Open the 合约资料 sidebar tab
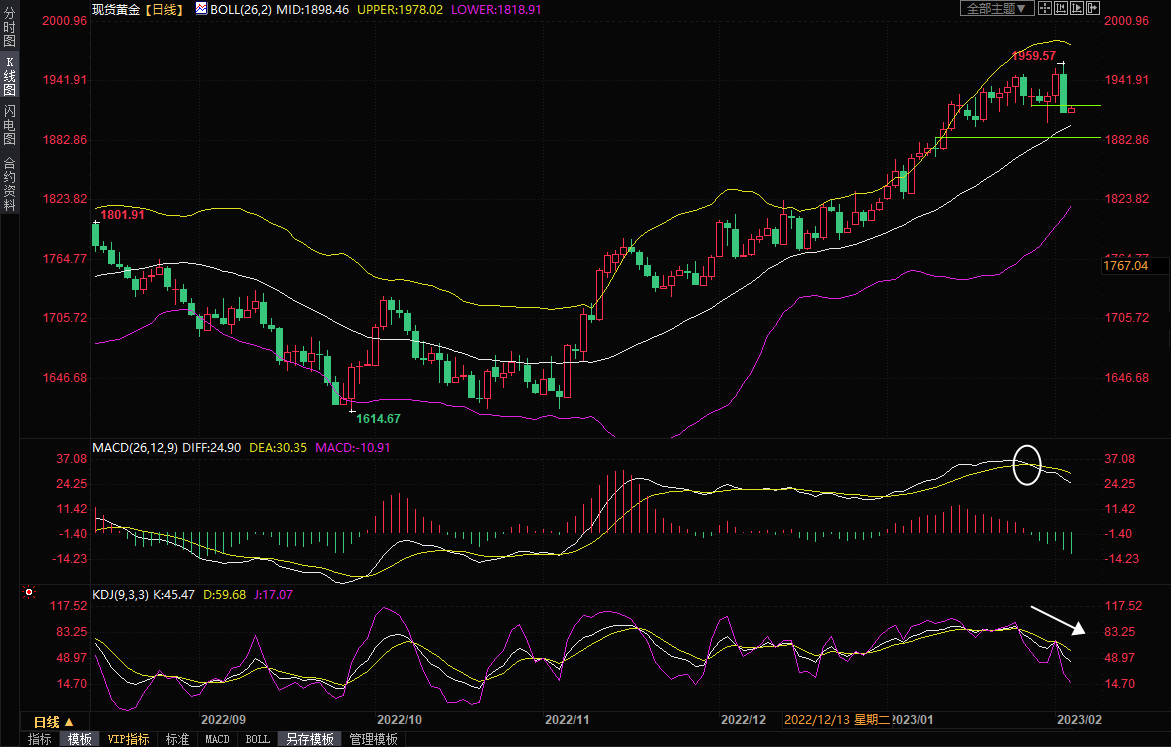This screenshot has width=1171, height=747. point(9,184)
